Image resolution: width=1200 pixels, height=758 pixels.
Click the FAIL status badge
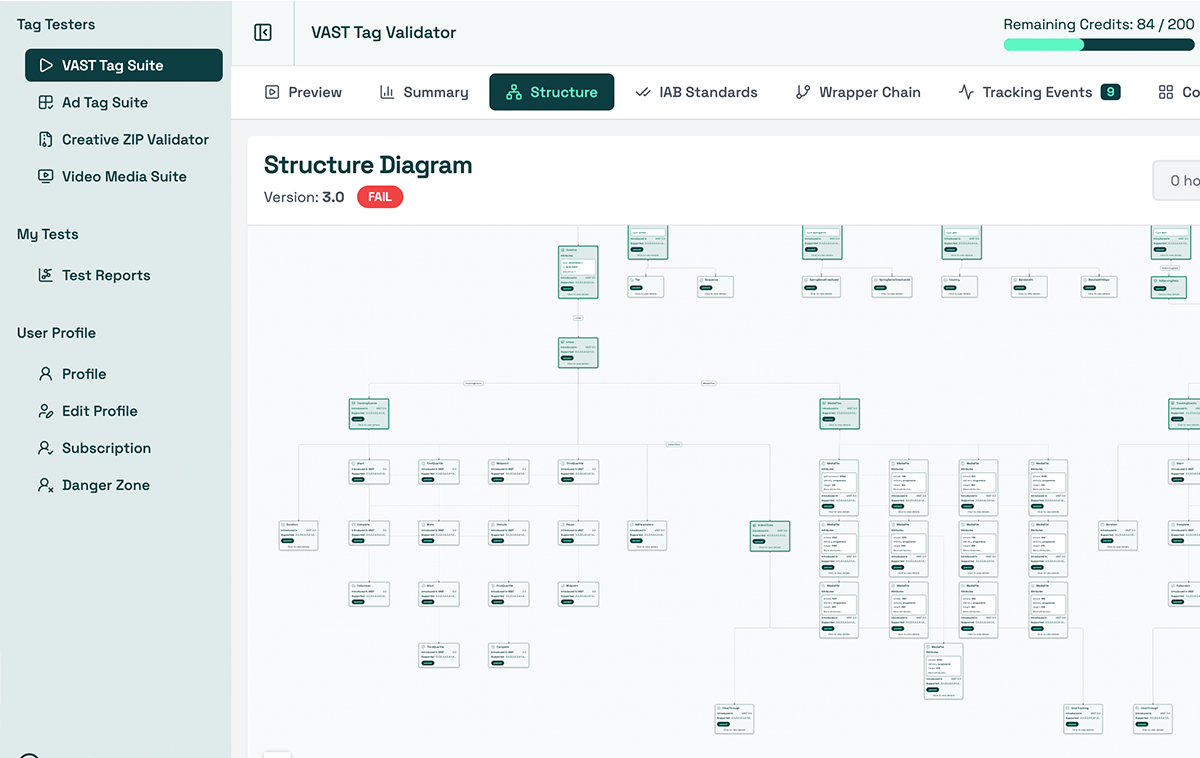(380, 197)
